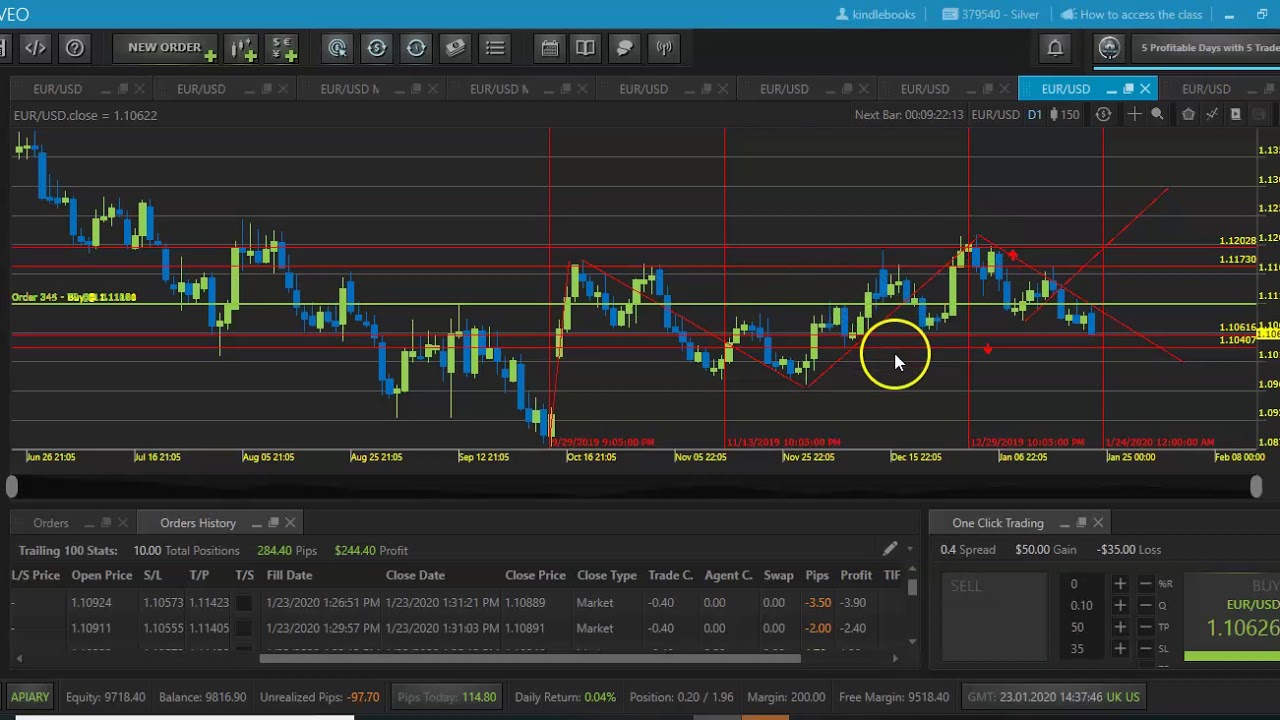Add a new currency symbol with plus icon

(x=283, y=48)
